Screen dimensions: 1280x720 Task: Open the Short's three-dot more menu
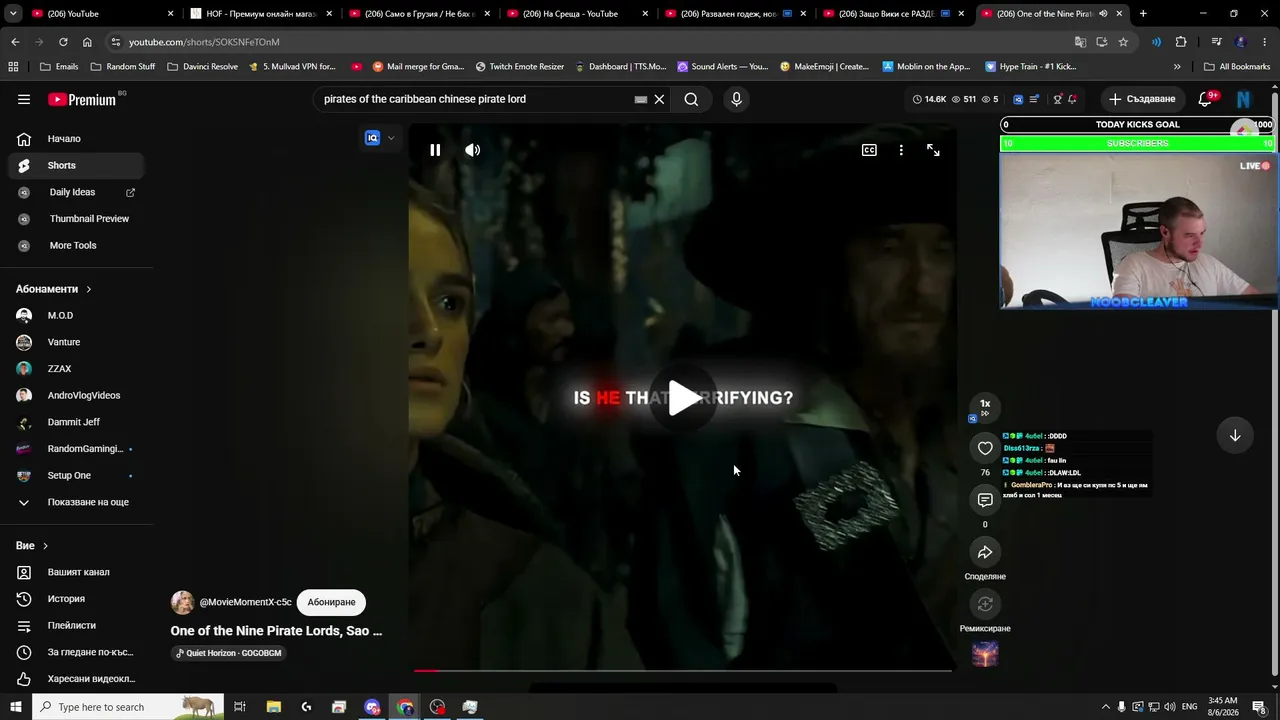(901, 150)
